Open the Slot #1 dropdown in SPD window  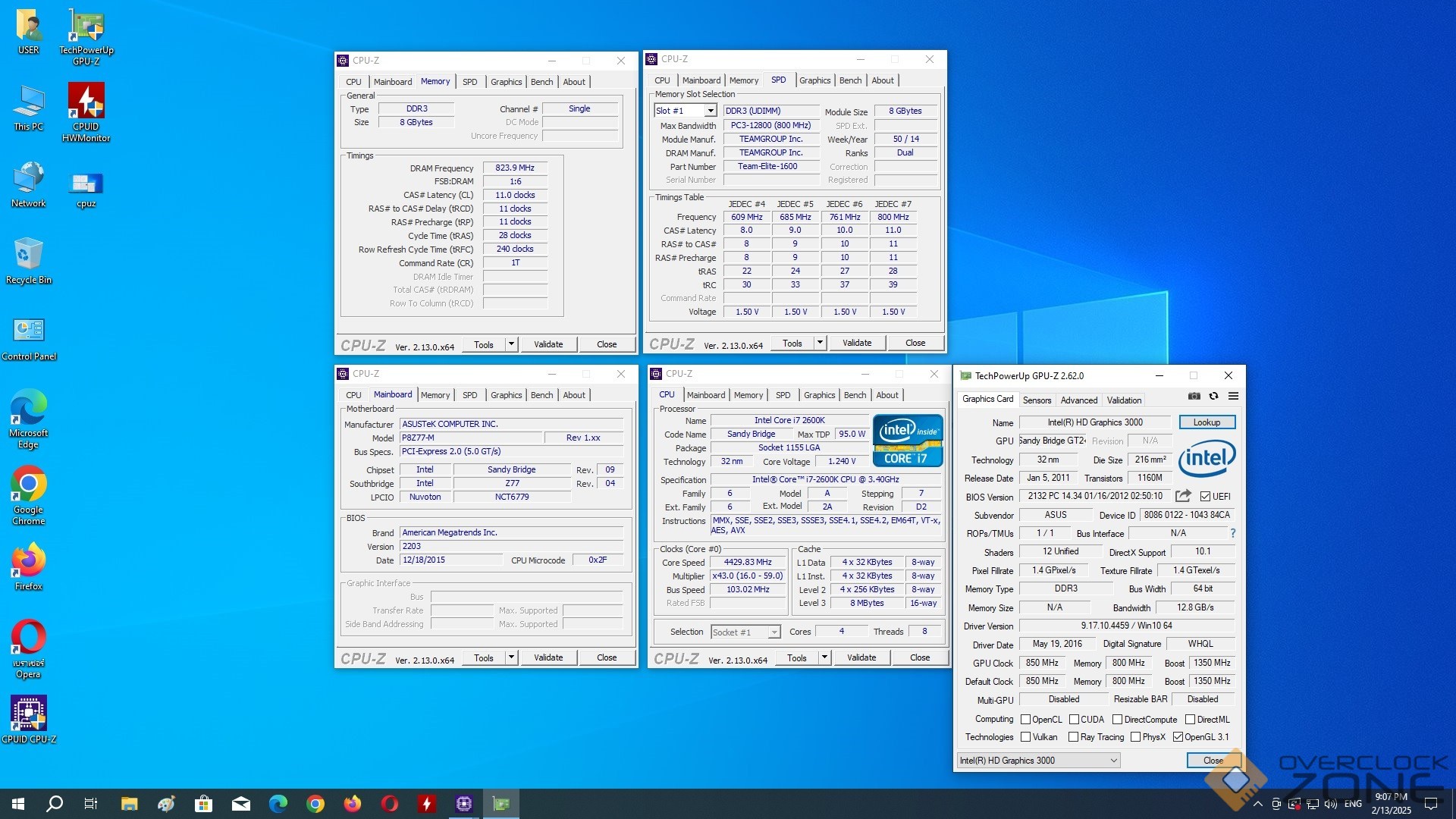pyautogui.click(x=685, y=111)
